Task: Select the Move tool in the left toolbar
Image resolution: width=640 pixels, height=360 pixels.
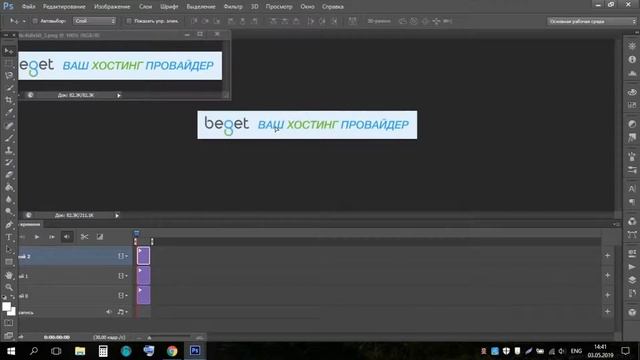Action: [x=9, y=51]
